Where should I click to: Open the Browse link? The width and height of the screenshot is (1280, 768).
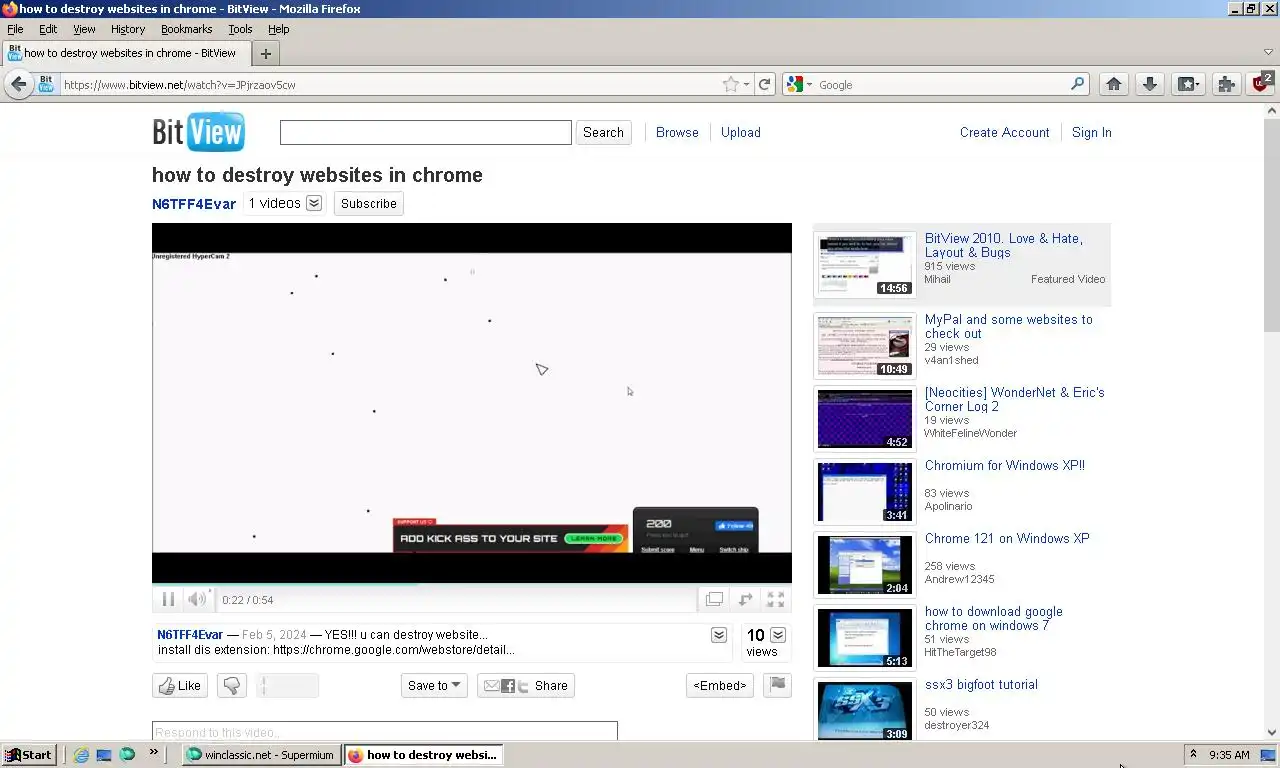[x=677, y=132]
